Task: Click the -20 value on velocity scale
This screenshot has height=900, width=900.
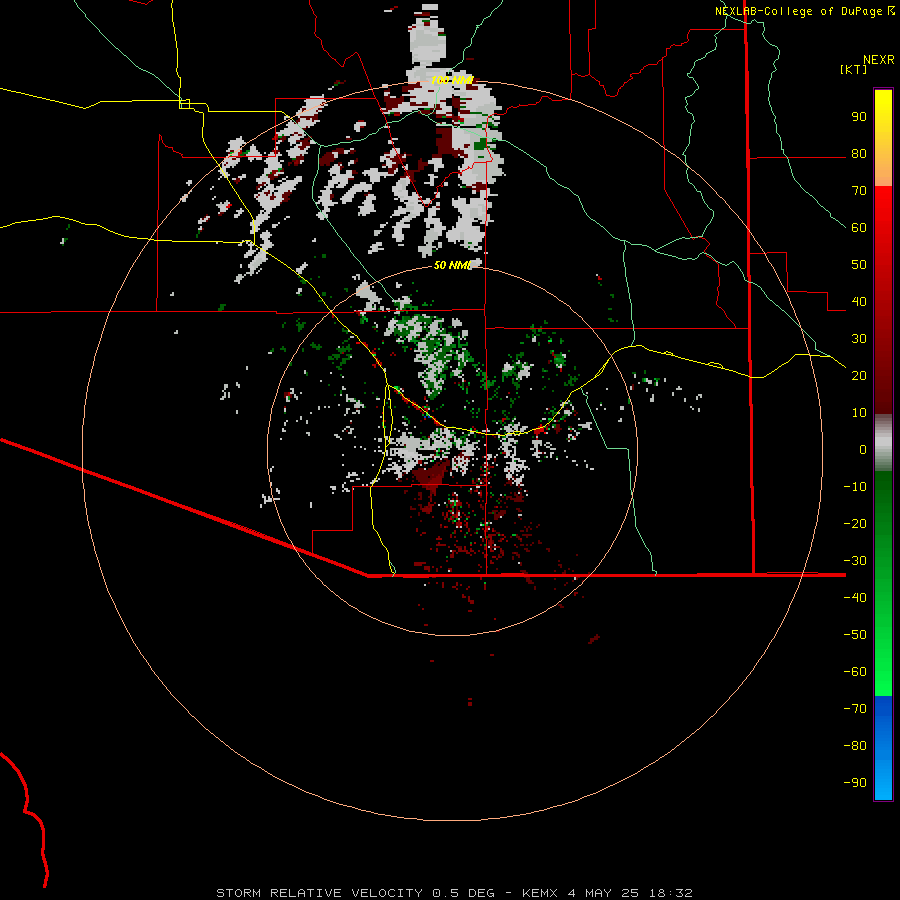Action: pyautogui.click(x=855, y=523)
